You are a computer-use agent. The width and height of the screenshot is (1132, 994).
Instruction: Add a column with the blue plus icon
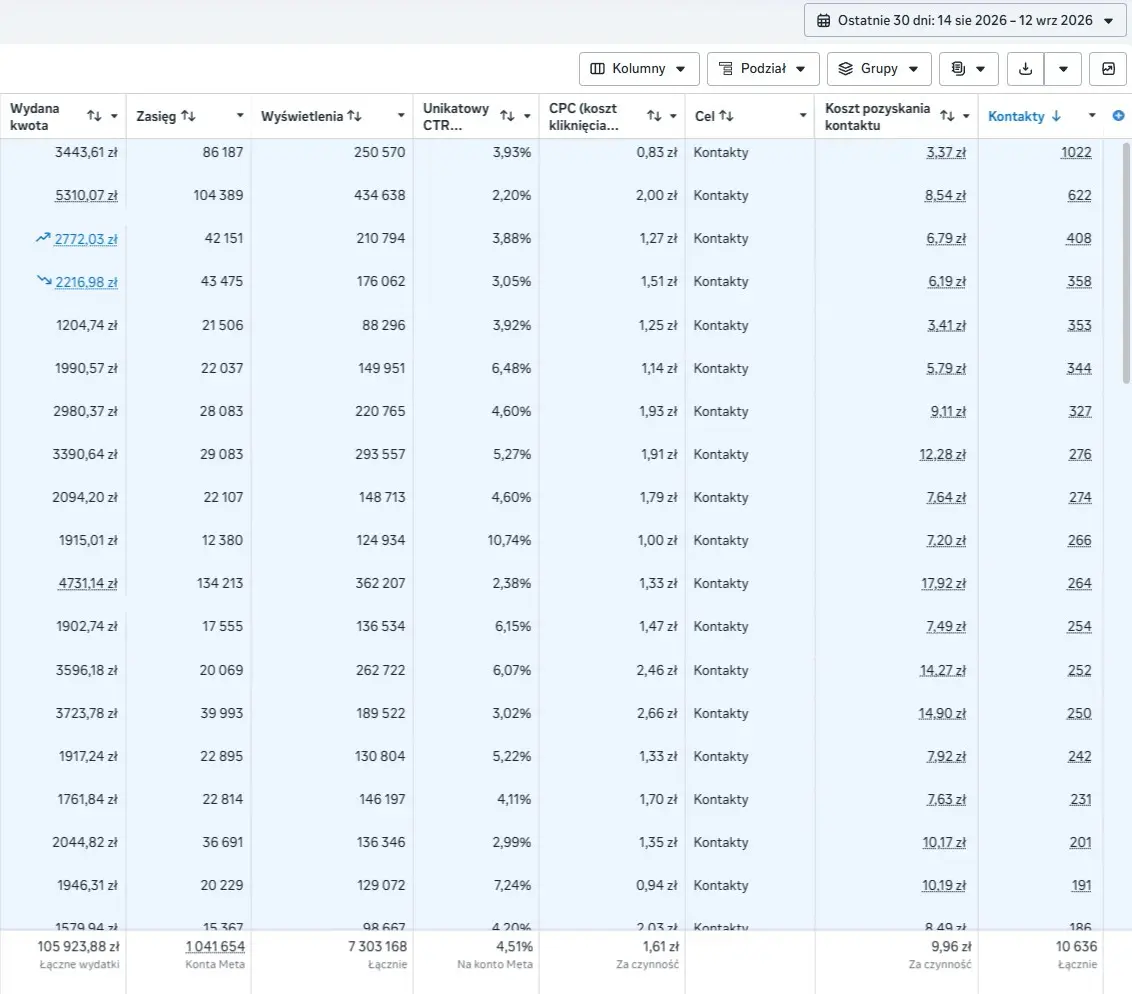[1118, 115]
